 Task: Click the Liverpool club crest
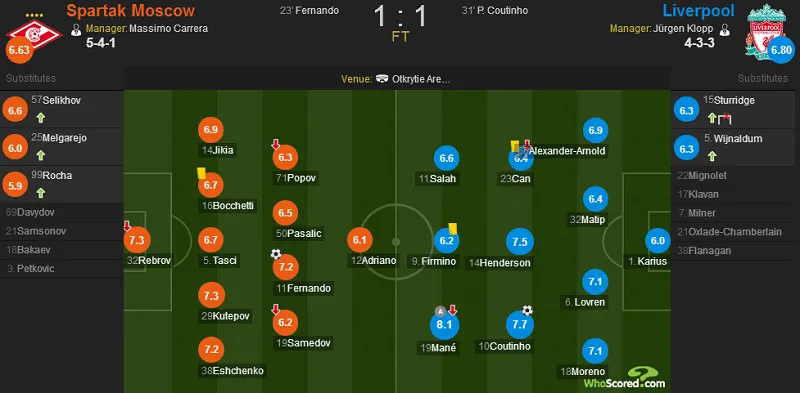point(765,32)
